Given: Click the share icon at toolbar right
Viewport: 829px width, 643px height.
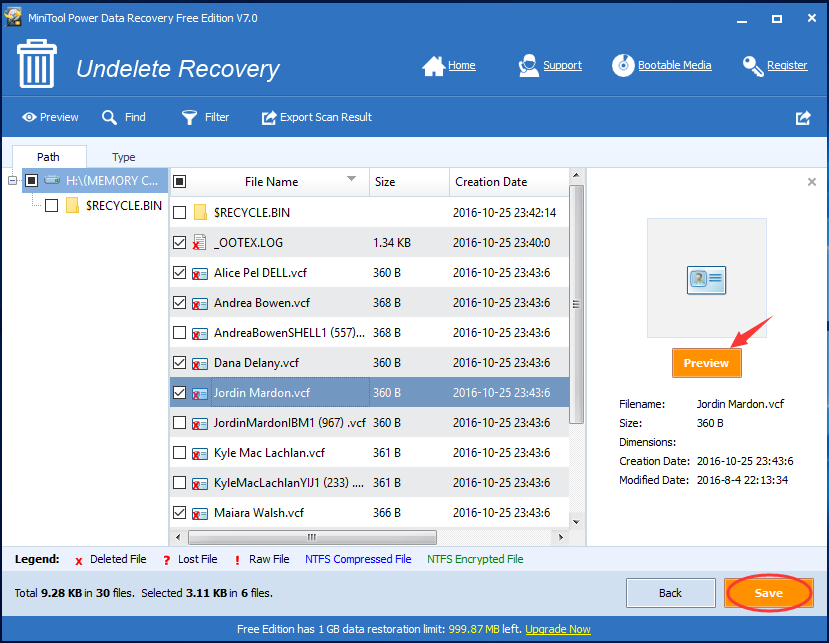Looking at the screenshot, I should click(803, 118).
